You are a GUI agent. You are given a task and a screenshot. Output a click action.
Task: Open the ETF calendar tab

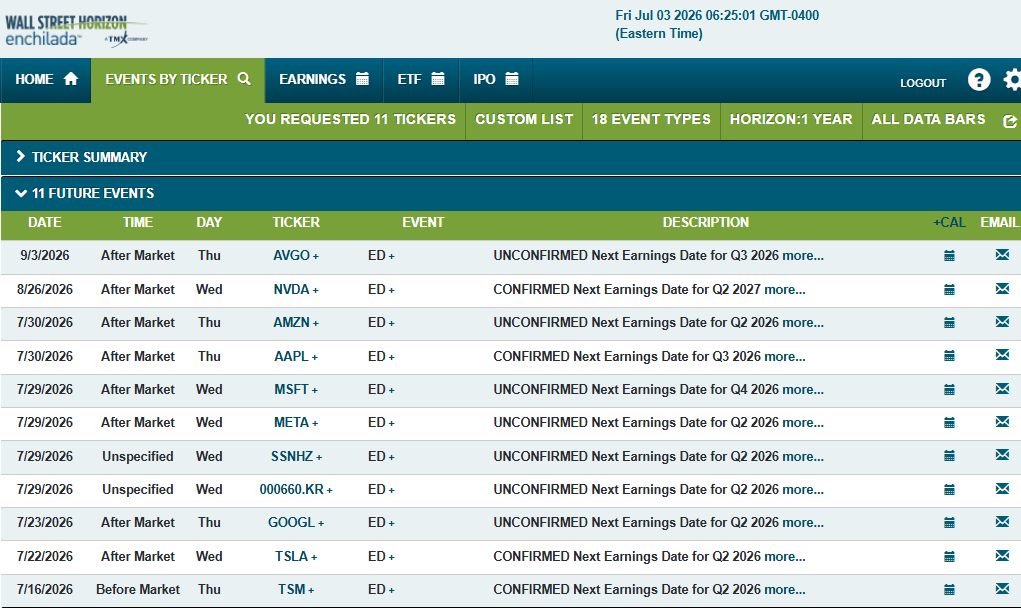pos(421,80)
